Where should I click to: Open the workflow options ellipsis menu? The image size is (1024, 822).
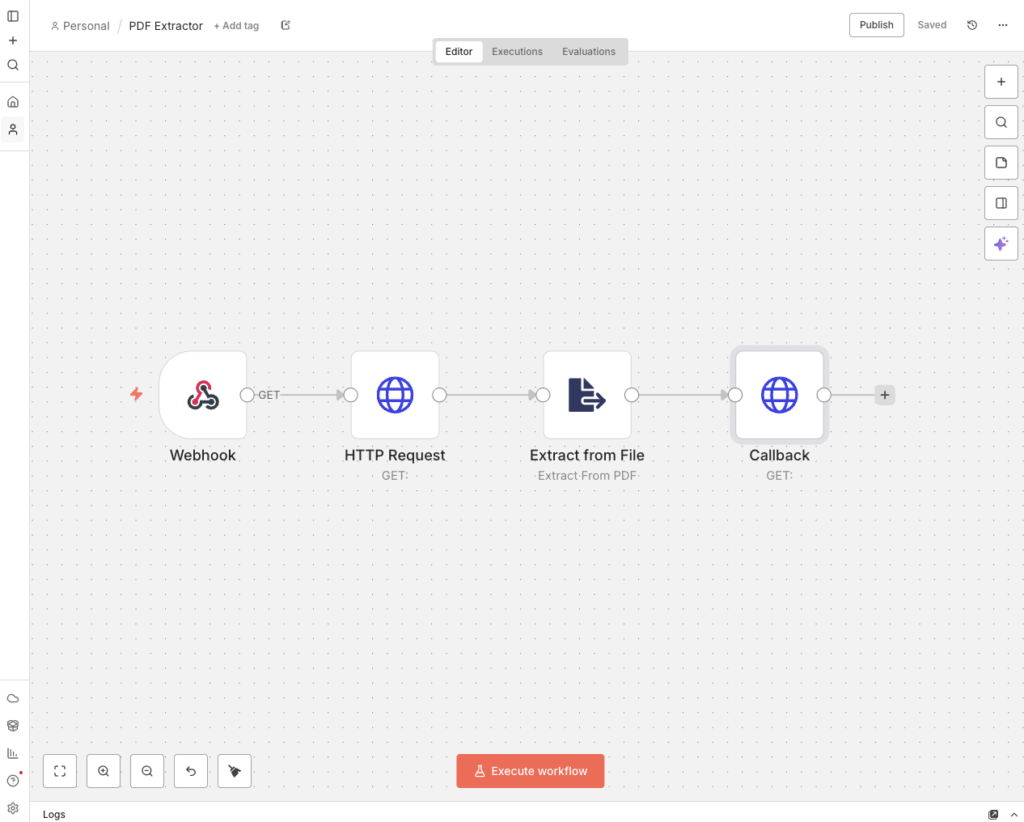pos(1002,24)
